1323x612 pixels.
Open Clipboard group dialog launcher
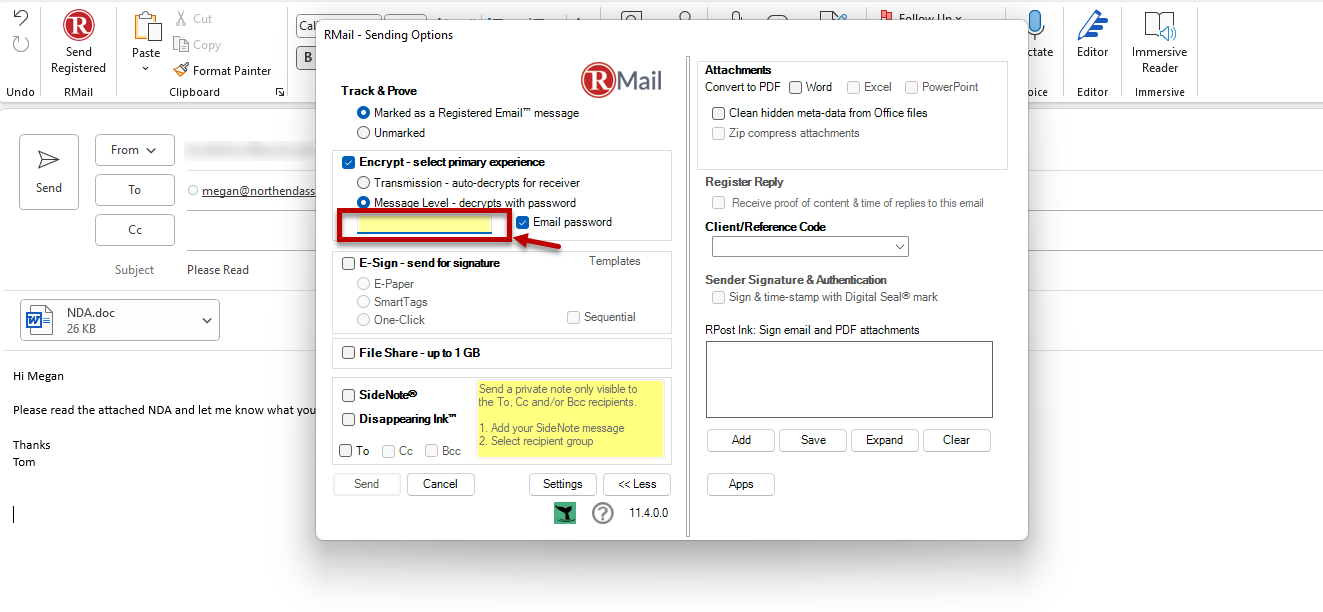(x=279, y=92)
